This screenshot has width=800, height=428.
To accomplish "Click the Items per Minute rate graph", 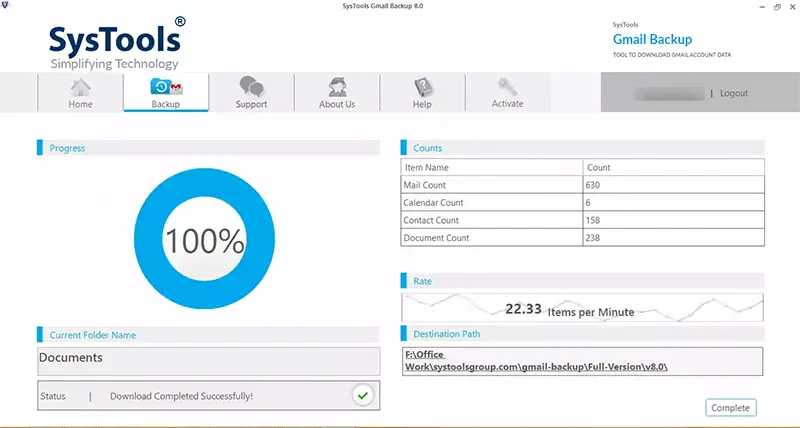I will point(583,307).
